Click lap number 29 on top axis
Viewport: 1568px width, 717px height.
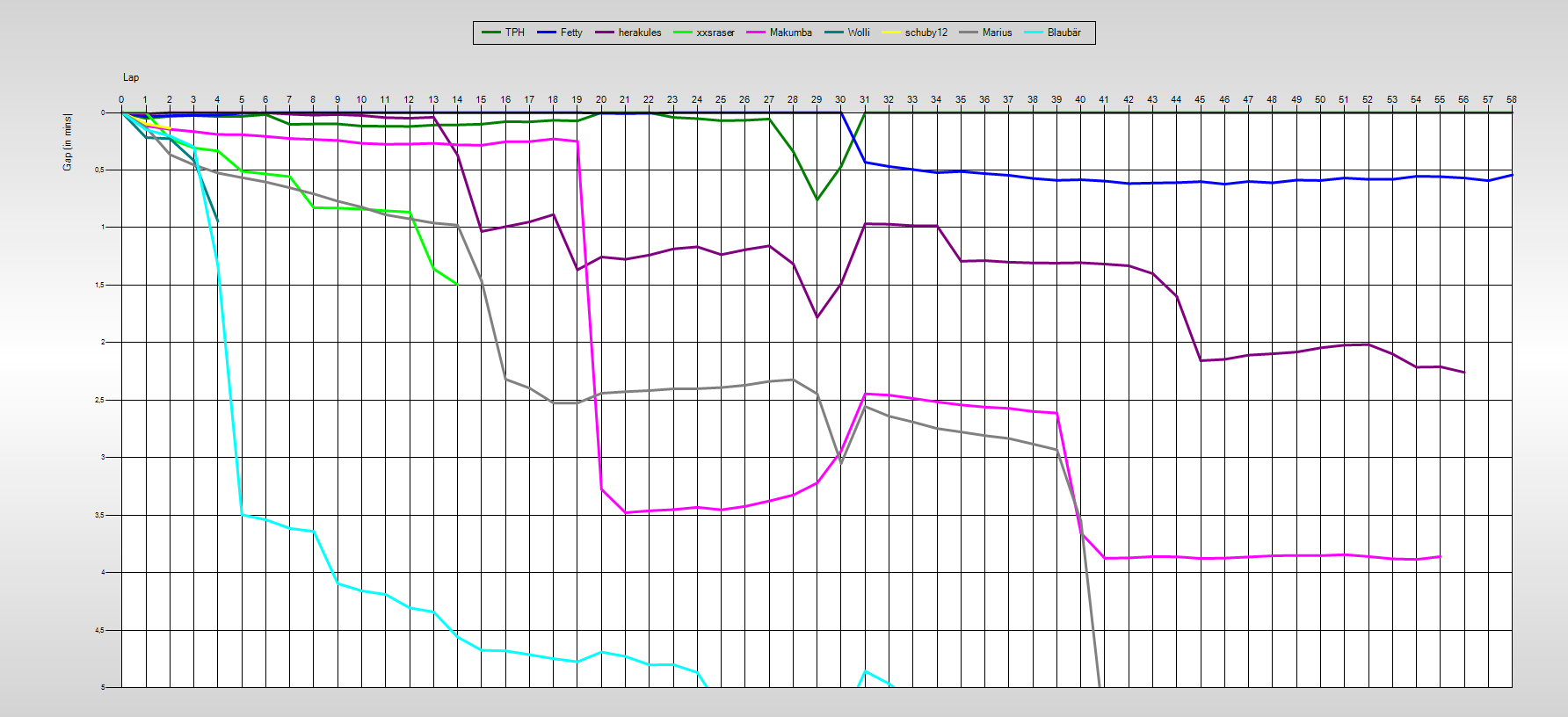click(817, 99)
